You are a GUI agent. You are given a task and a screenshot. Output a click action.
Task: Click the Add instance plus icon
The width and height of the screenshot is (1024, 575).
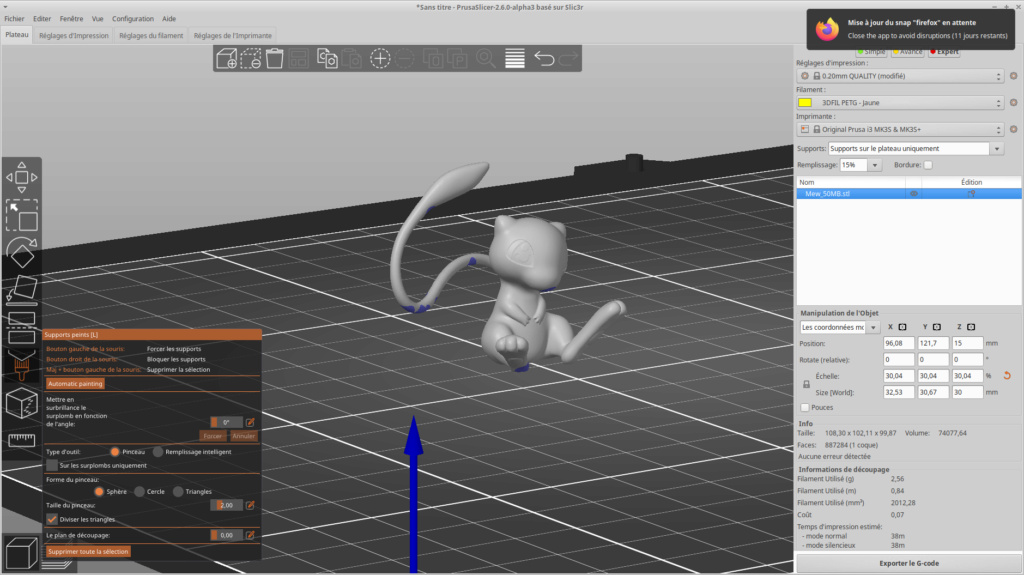(380, 59)
